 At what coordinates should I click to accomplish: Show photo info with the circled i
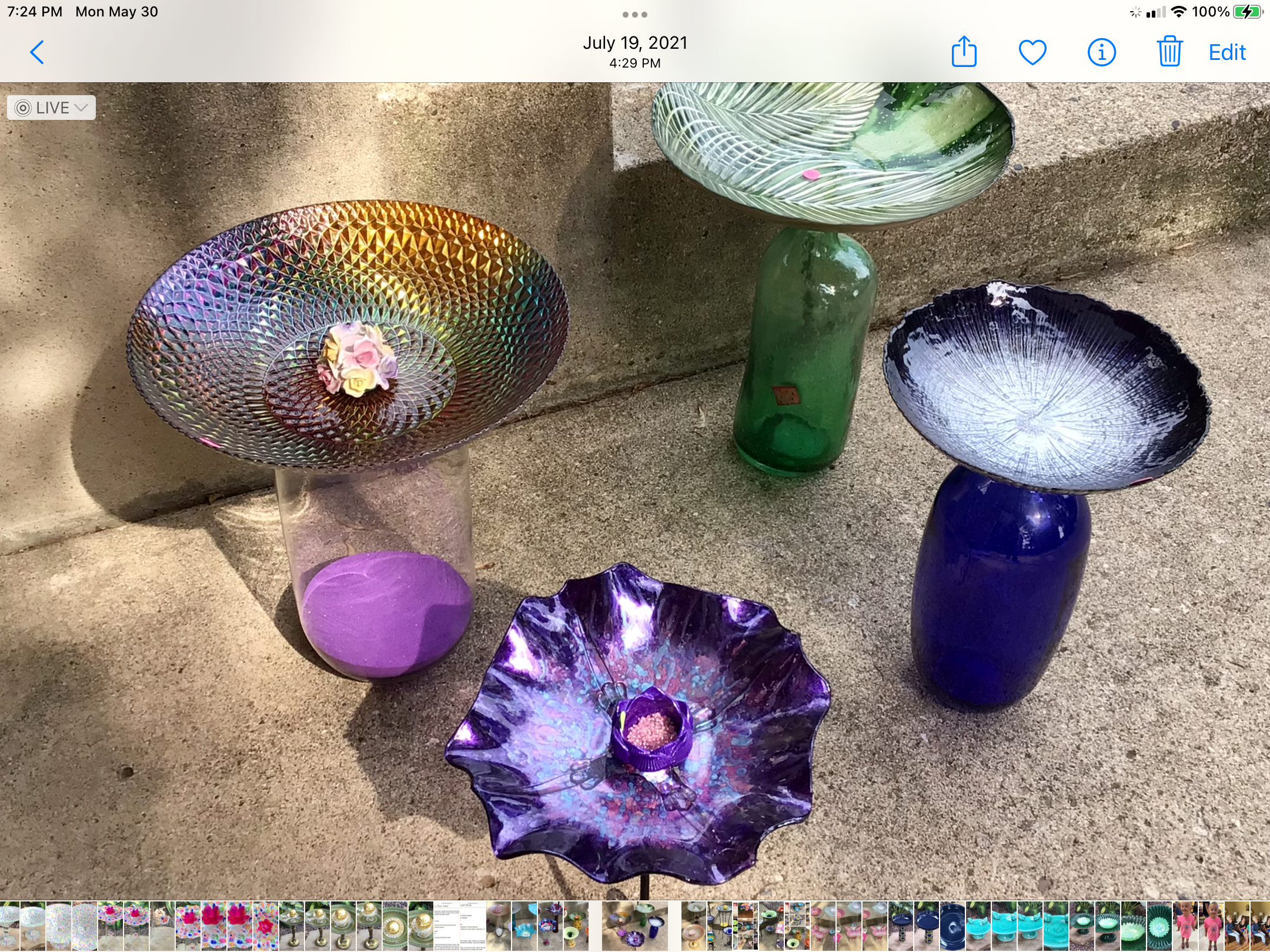[x=1101, y=52]
